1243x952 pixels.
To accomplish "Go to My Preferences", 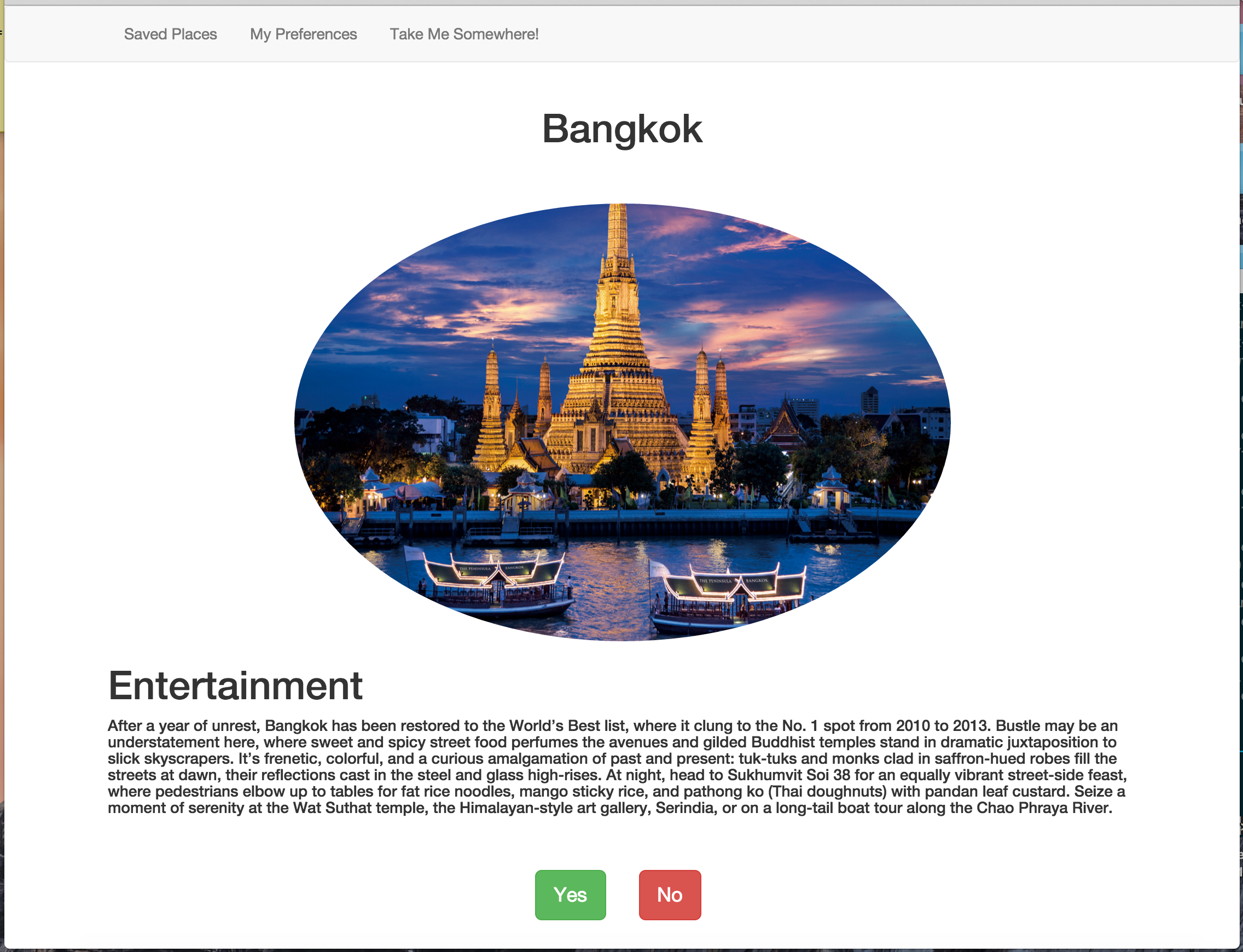I will [303, 34].
